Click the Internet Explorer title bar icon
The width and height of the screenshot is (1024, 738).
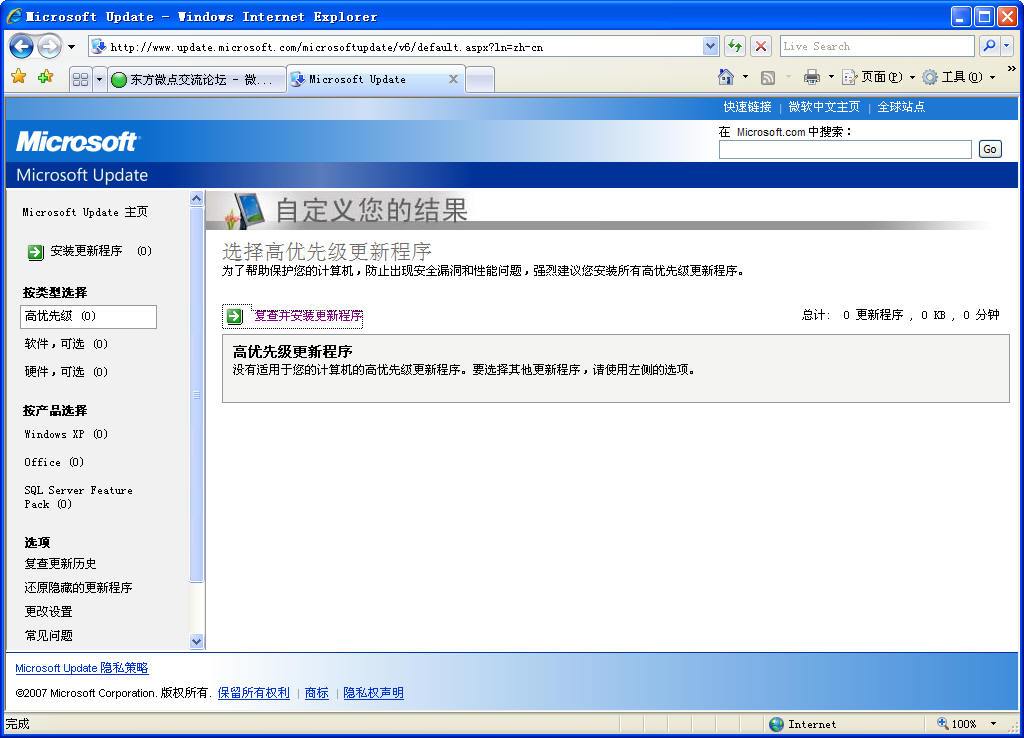click(x=14, y=16)
